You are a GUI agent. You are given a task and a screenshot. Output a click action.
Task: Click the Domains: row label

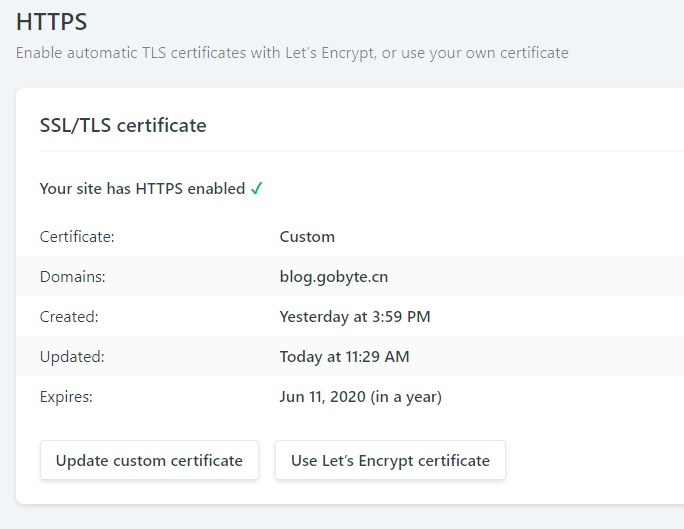pyautogui.click(x=72, y=276)
